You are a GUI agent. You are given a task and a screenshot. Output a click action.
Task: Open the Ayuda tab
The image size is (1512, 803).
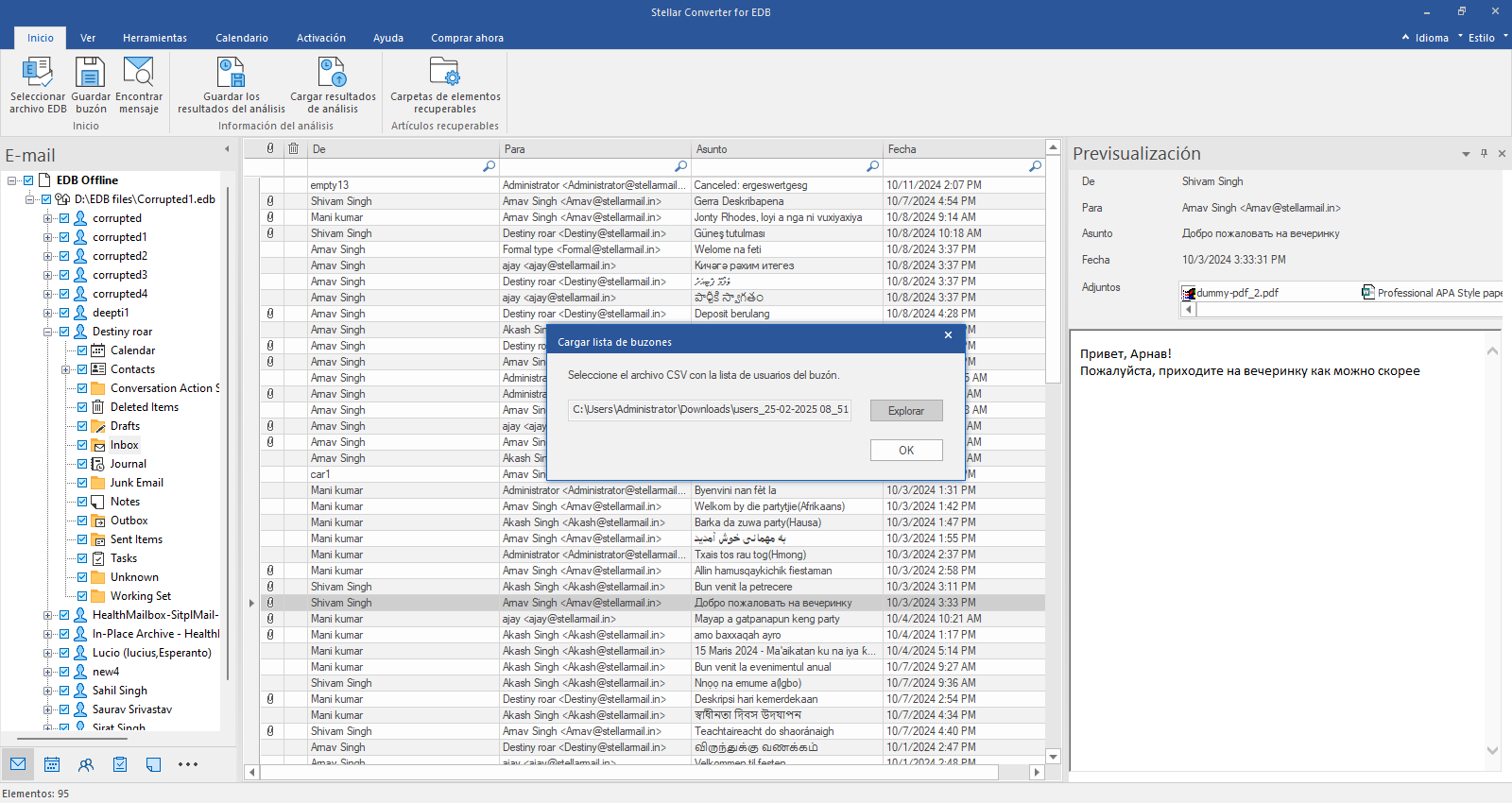[388, 38]
